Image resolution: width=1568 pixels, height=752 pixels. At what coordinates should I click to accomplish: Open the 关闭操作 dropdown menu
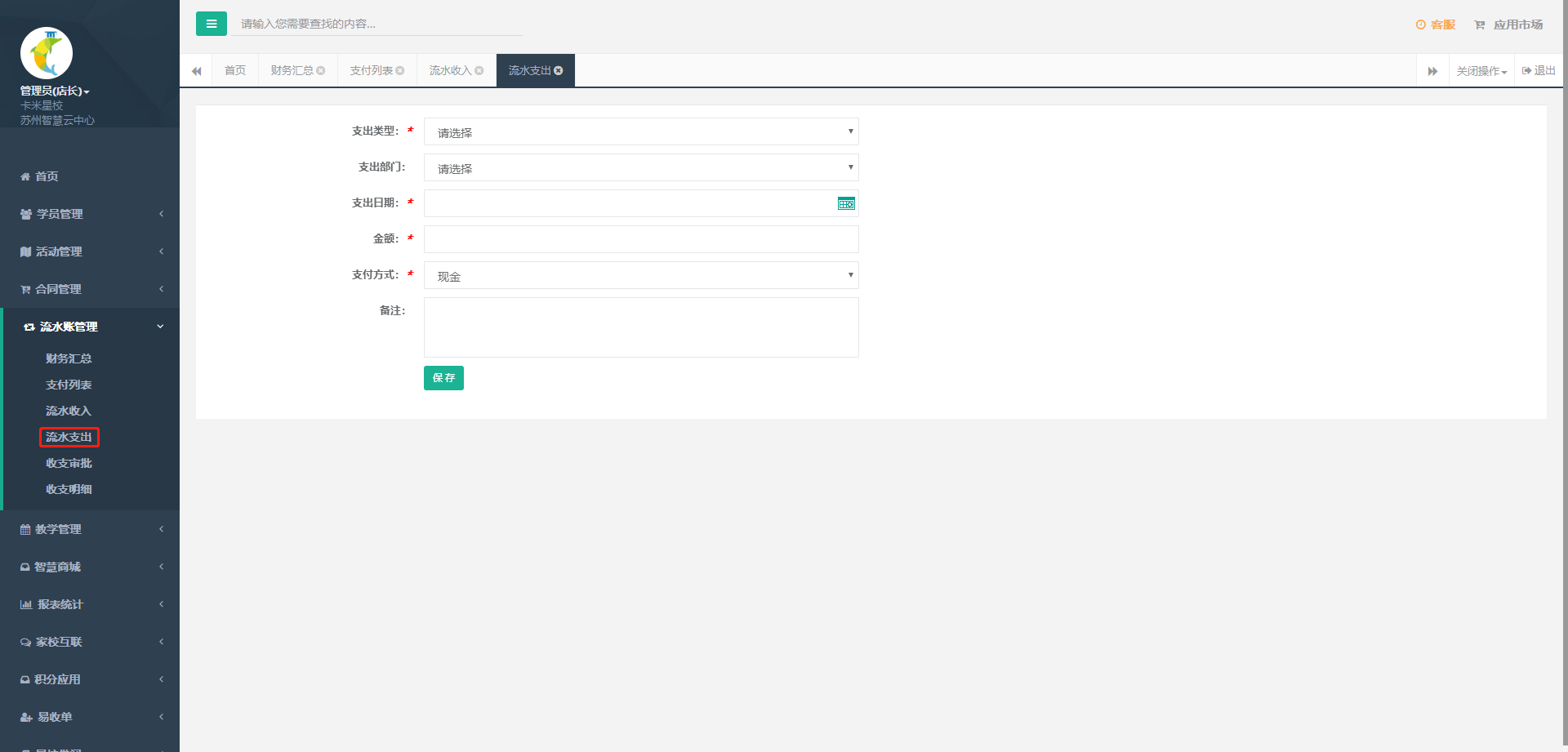[x=1481, y=71]
